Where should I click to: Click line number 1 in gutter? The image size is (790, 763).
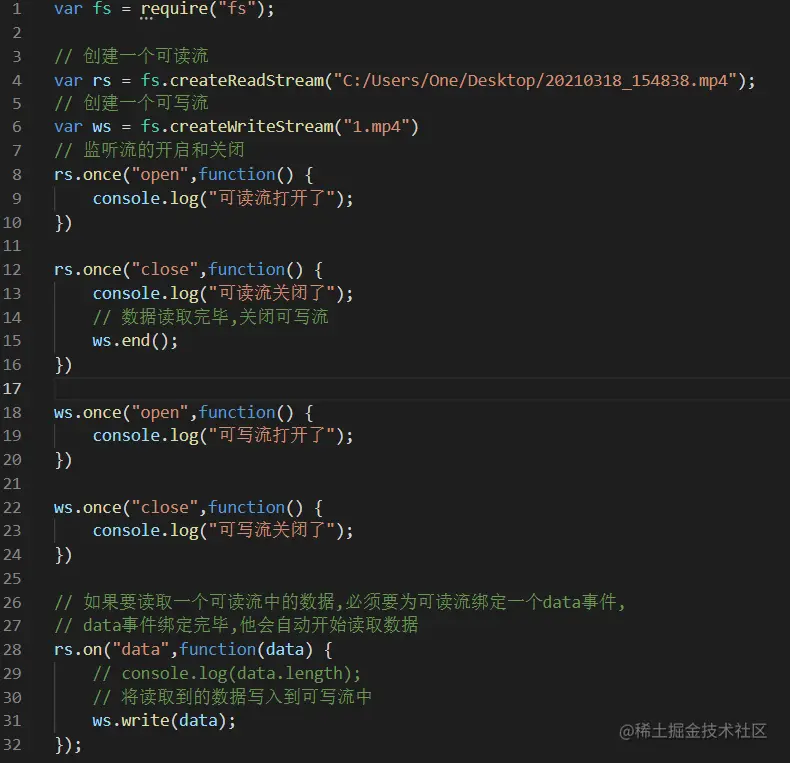tap(16, 9)
